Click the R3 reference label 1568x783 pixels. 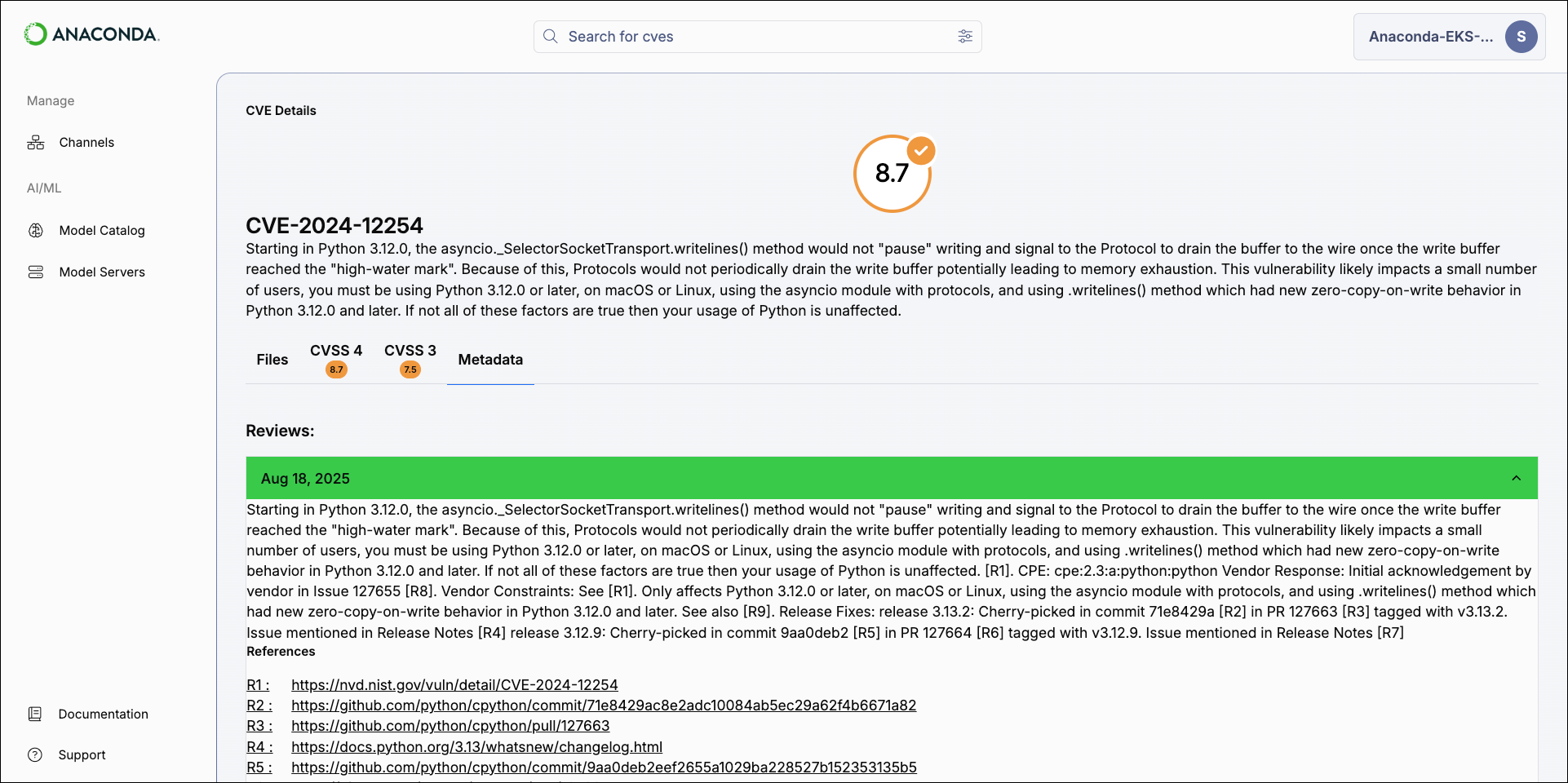(x=259, y=726)
